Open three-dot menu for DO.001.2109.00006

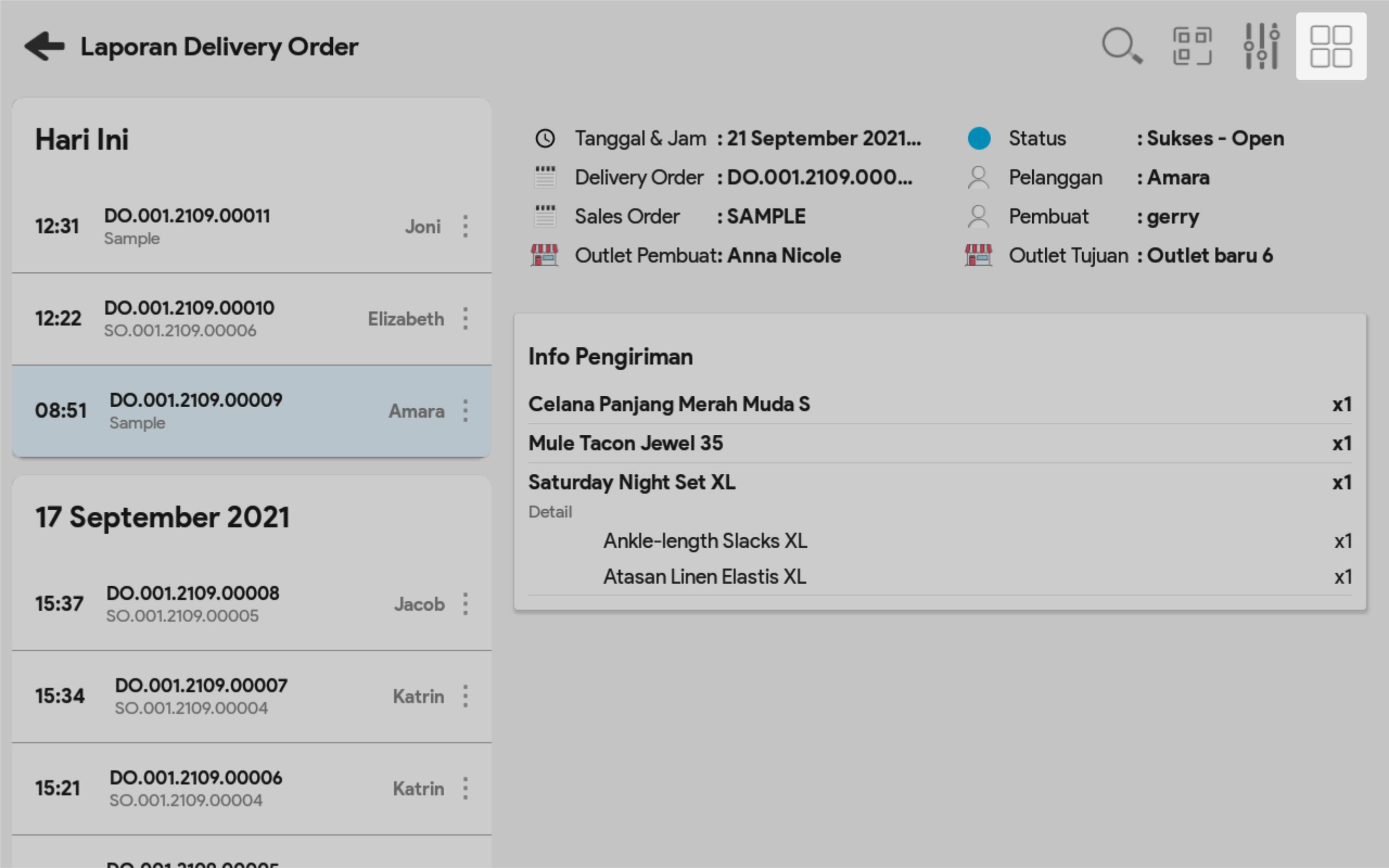pyautogui.click(x=465, y=788)
